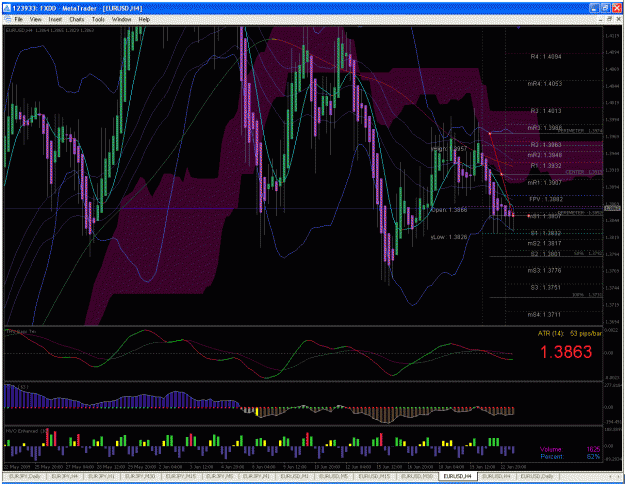Click the mS2: 1.3817 support label
This screenshot has height=484, width=625.
click(545, 243)
